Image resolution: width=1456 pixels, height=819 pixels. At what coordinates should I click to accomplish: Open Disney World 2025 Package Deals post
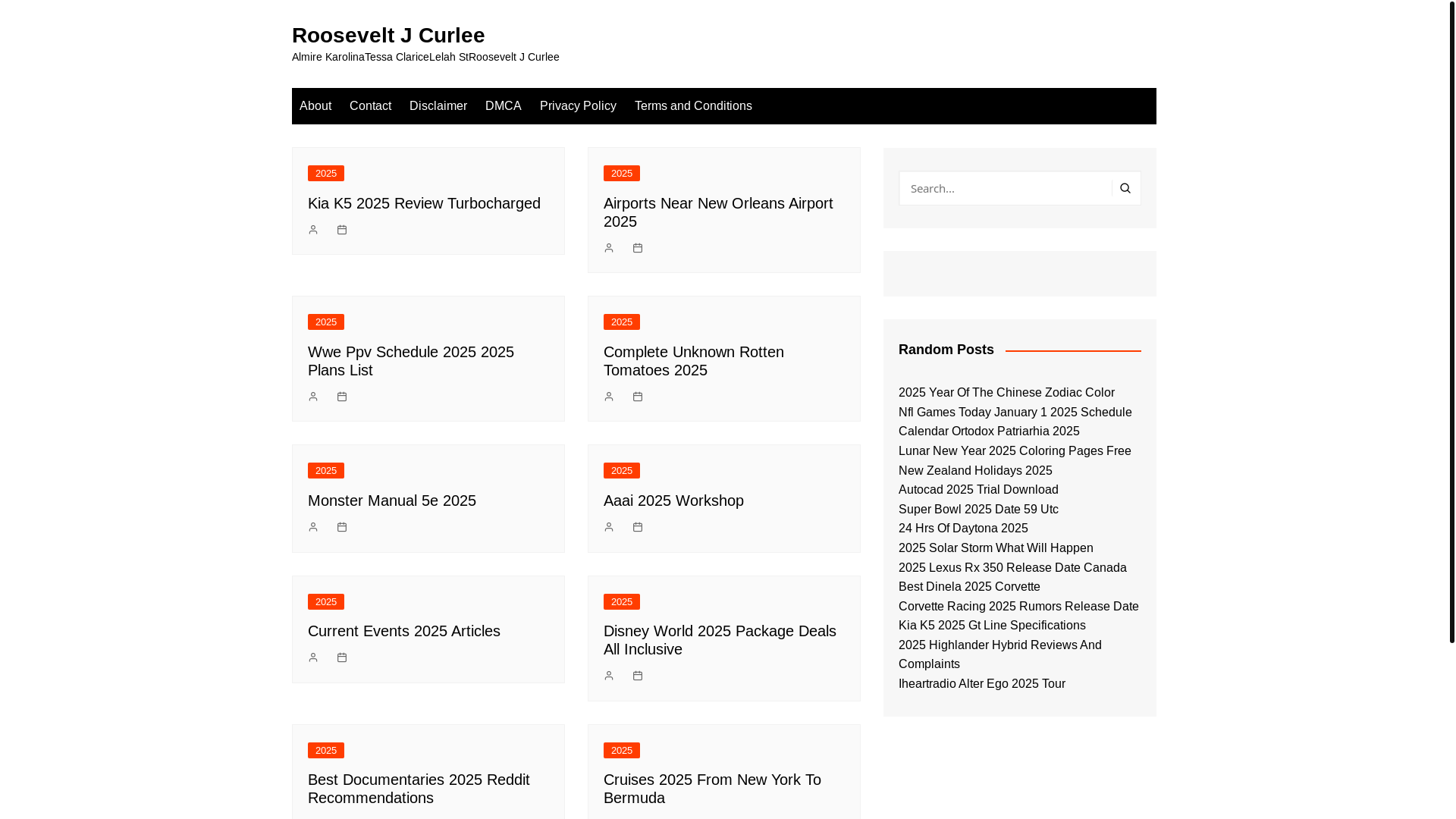click(x=720, y=640)
